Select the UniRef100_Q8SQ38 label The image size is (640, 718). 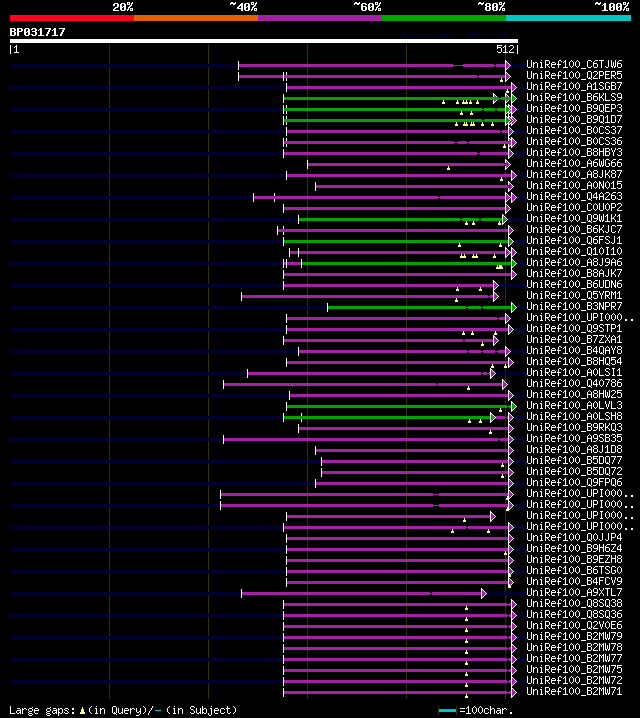click(574, 603)
